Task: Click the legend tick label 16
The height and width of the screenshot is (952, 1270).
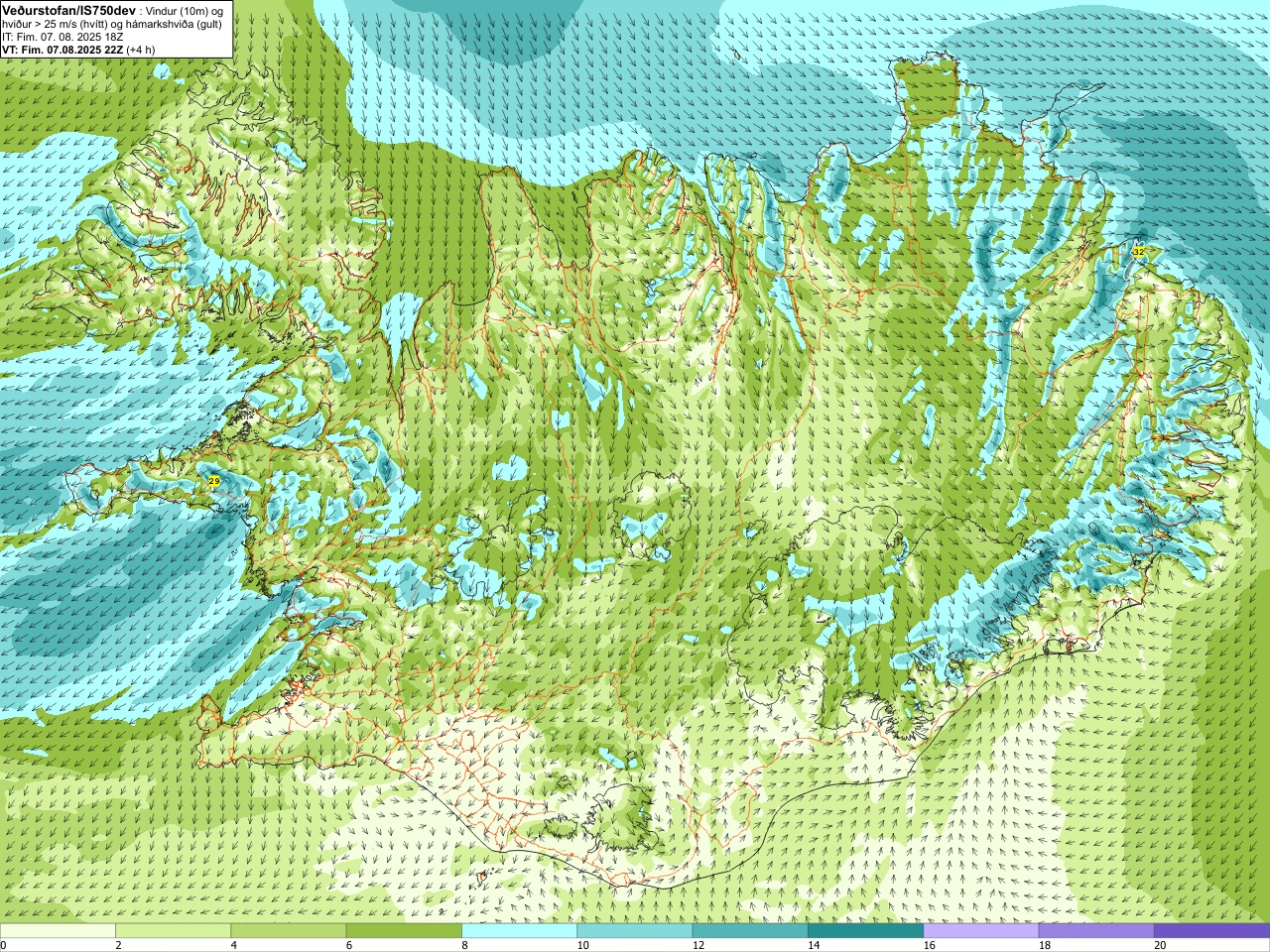Action: (929, 945)
